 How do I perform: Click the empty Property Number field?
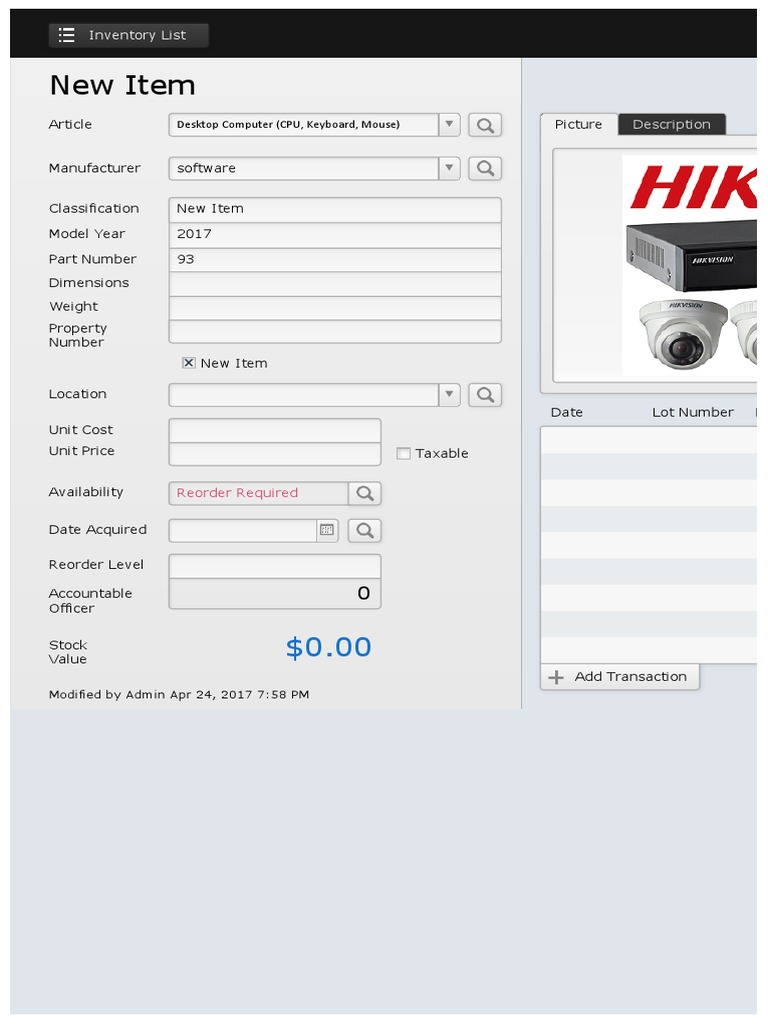click(335, 331)
